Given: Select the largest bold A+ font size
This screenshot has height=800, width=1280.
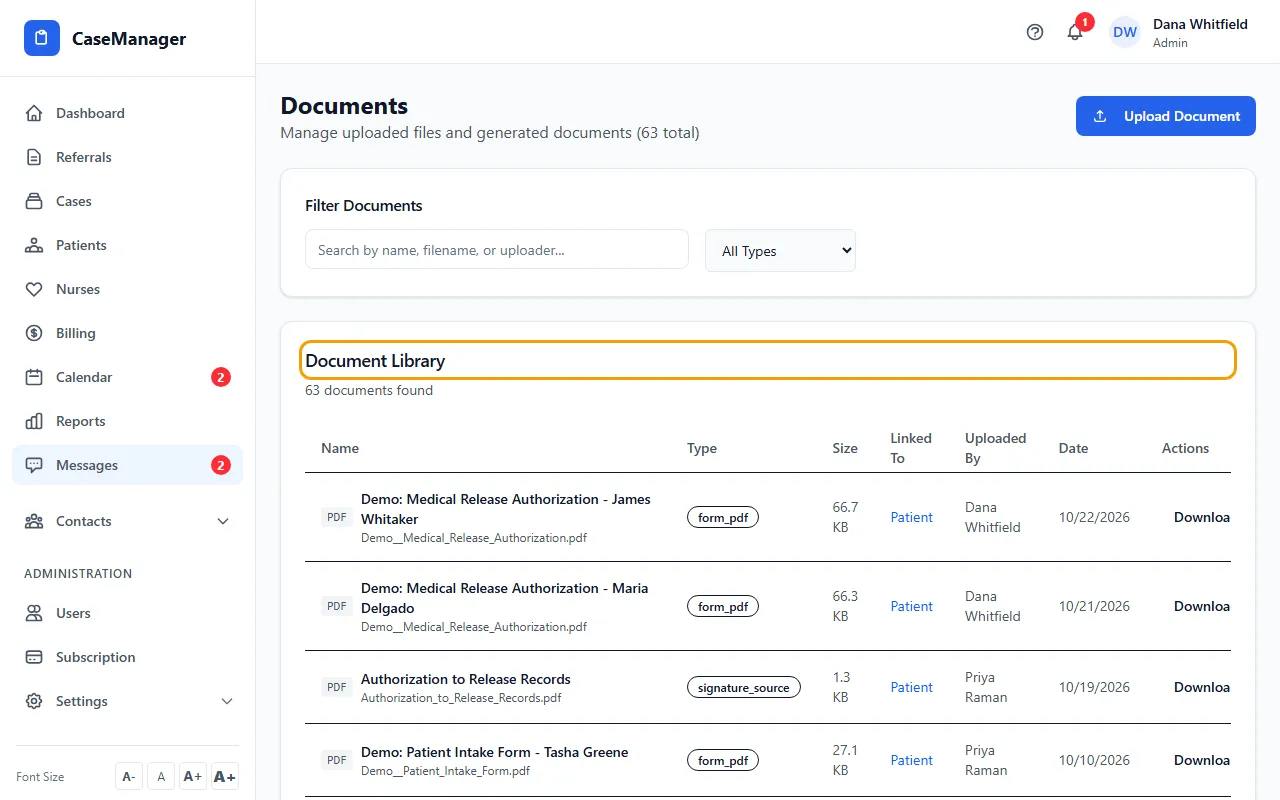Looking at the screenshot, I should pyautogui.click(x=225, y=776).
